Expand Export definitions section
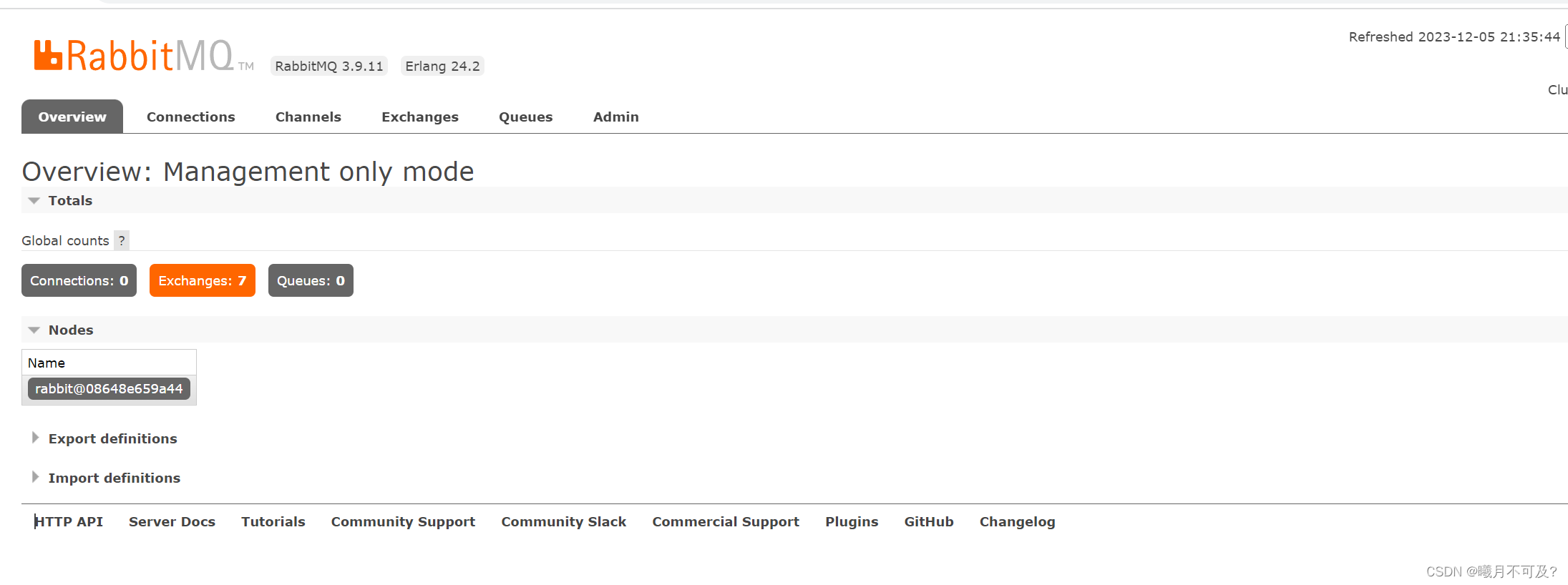Viewport: 1568px width, 585px height. click(112, 438)
